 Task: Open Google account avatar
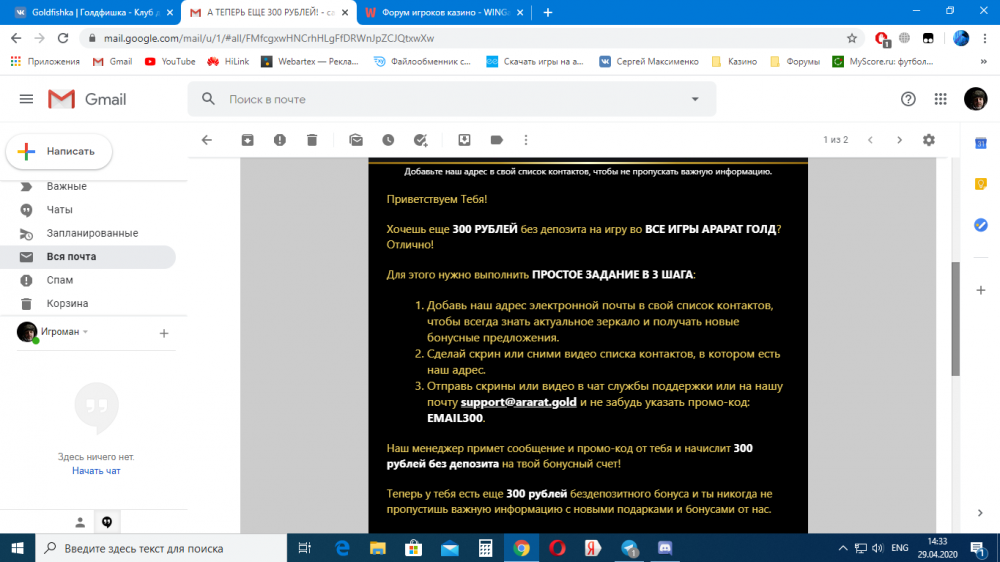pos(975,99)
